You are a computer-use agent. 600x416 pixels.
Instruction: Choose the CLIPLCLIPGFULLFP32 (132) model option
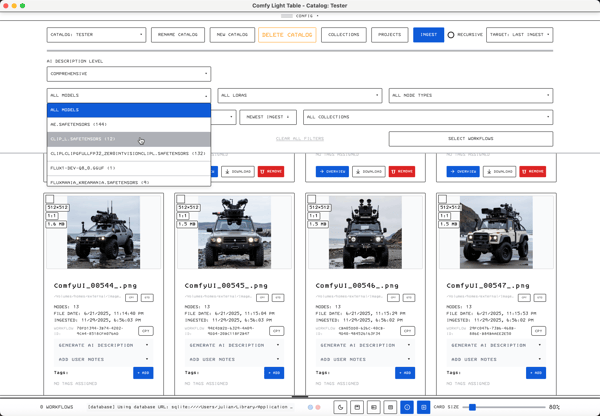[x=129, y=153]
